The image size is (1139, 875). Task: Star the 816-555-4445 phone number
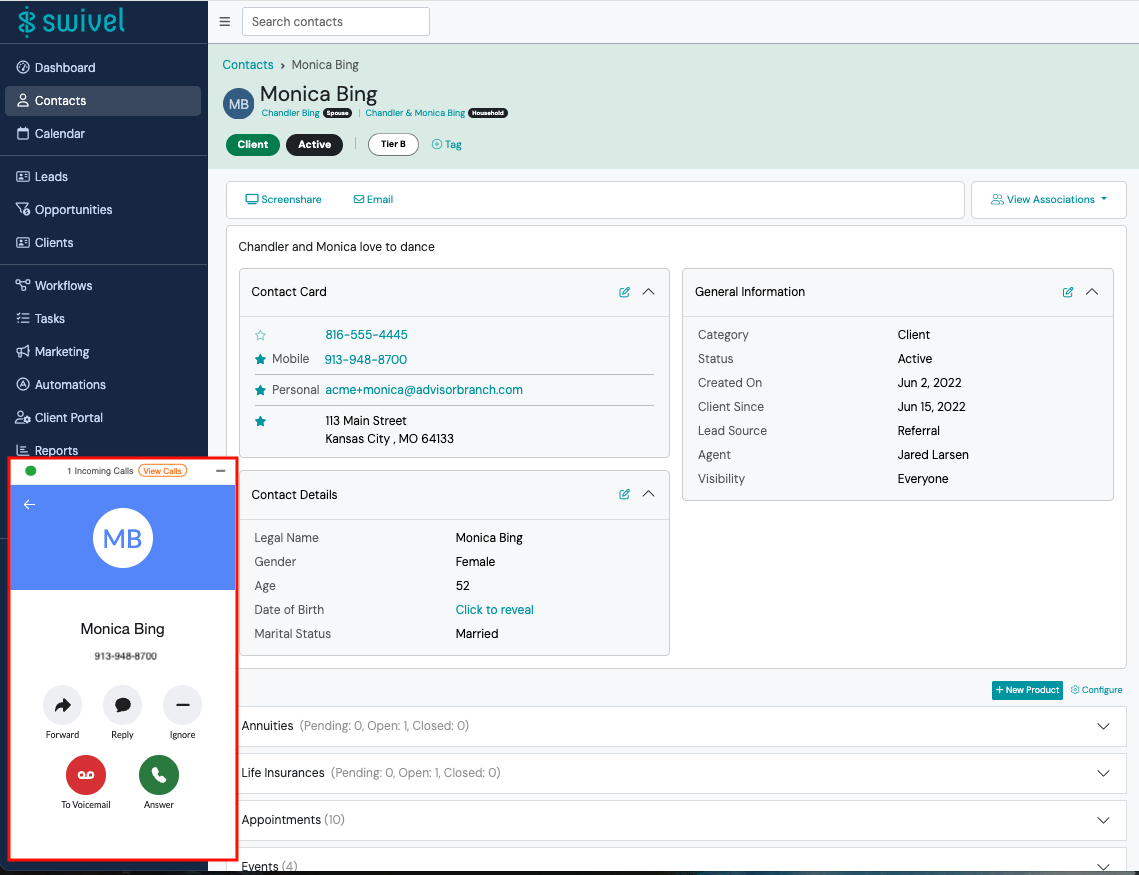click(260, 335)
